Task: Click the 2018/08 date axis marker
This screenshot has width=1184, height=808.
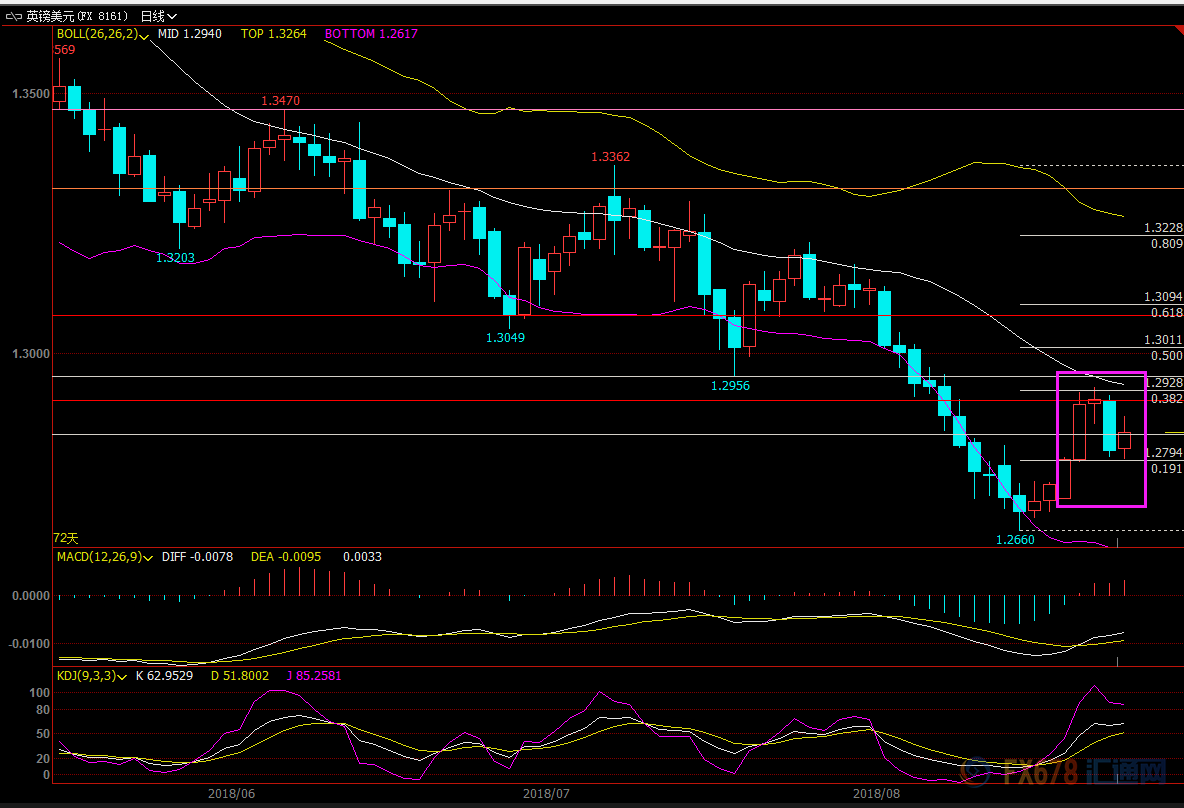Action: pyautogui.click(x=877, y=794)
